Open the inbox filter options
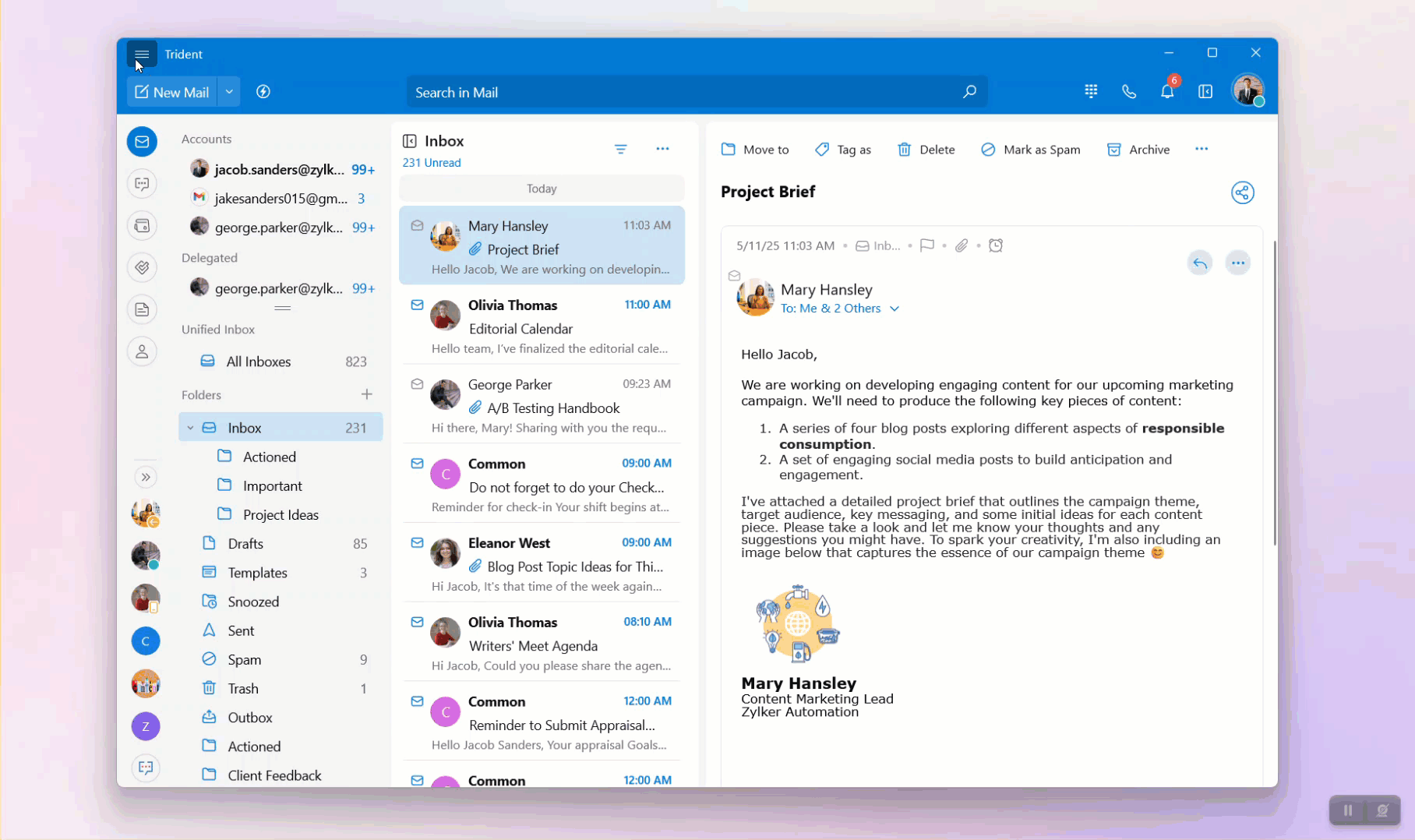 click(621, 149)
